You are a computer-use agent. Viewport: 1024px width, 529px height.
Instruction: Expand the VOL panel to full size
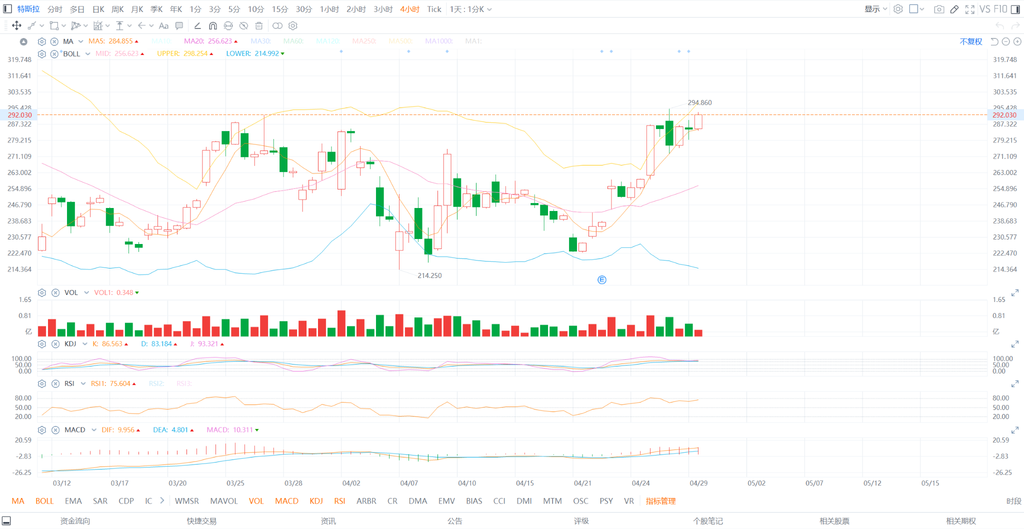click(x=1016, y=293)
